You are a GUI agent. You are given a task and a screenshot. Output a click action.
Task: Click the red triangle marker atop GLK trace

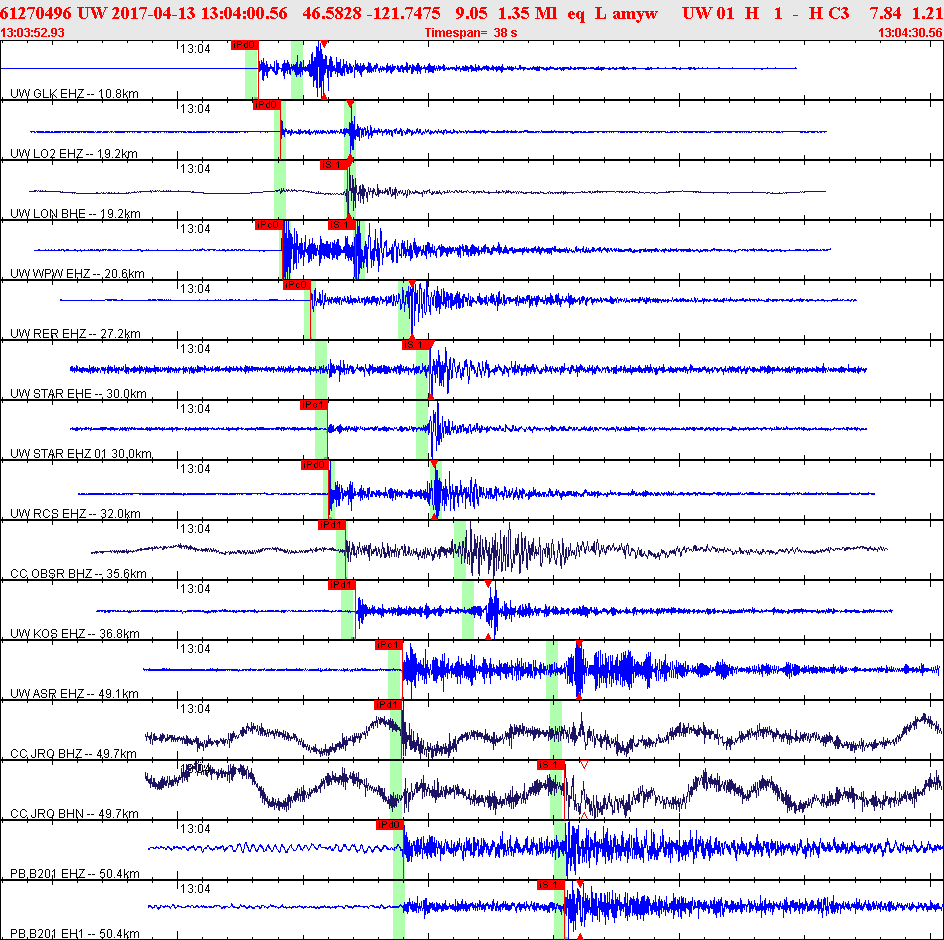coord(324,44)
